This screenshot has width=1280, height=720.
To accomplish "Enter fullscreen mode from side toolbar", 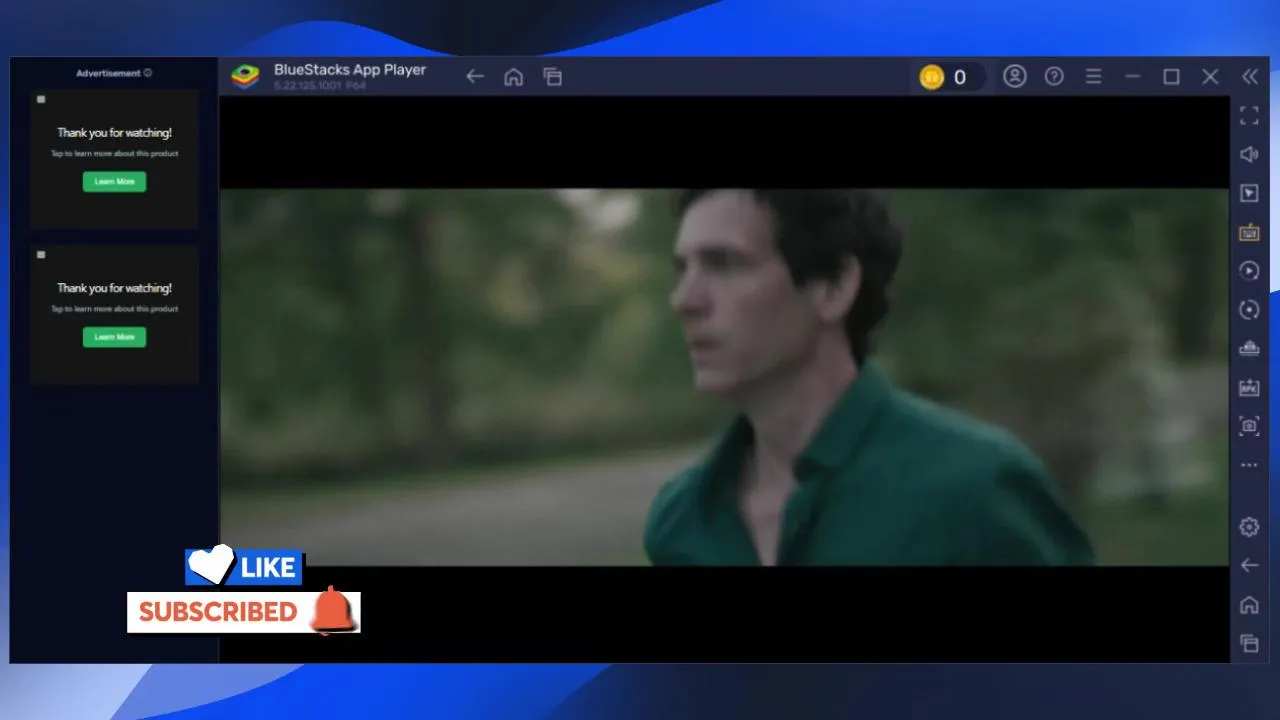I will point(1249,116).
